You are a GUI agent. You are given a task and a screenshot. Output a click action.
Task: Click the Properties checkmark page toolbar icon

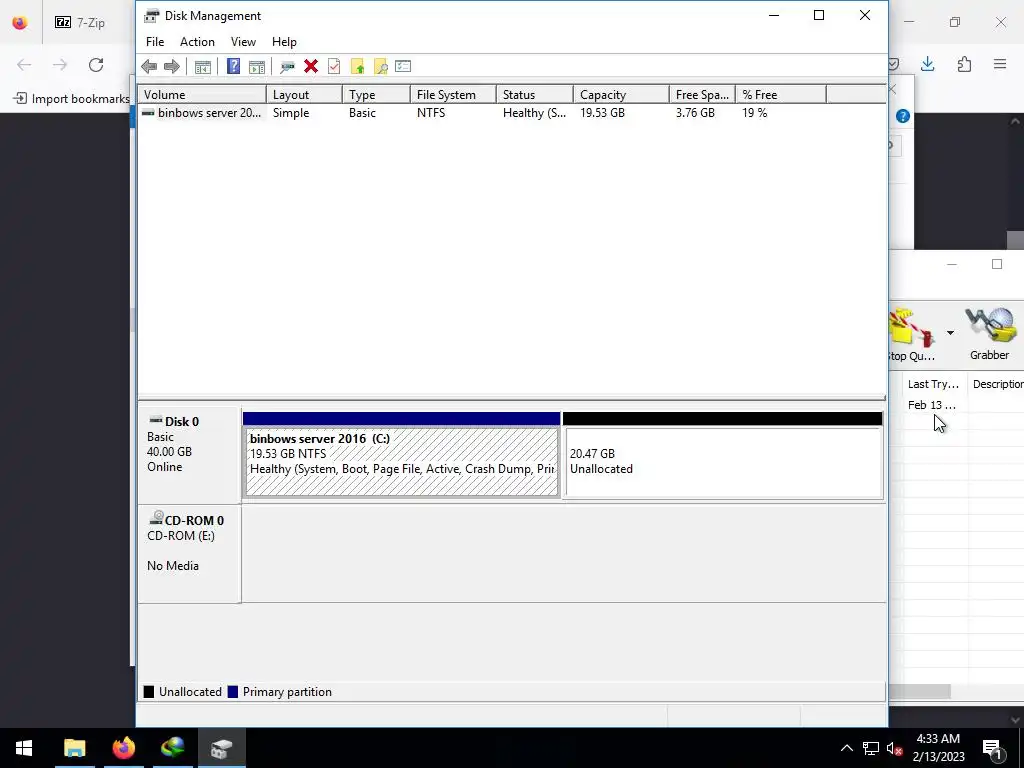tap(334, 66)
